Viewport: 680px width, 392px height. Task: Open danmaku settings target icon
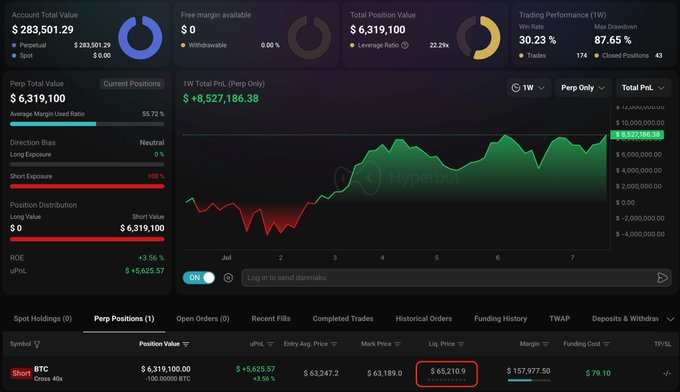[228, 278]
